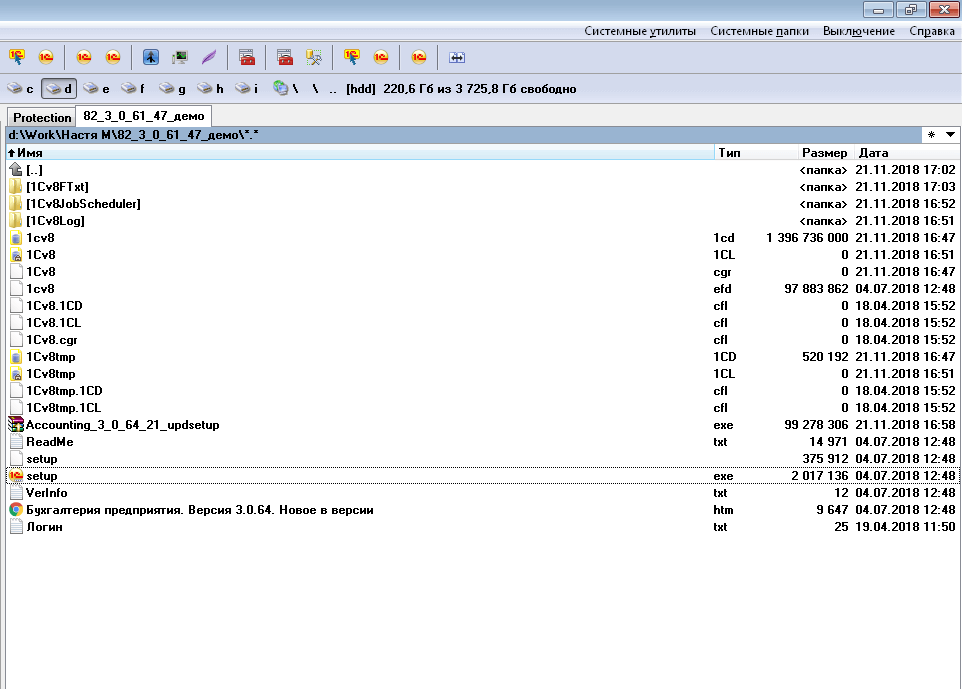Click free space text 220,6 Гб

click(x=480, y=89)
